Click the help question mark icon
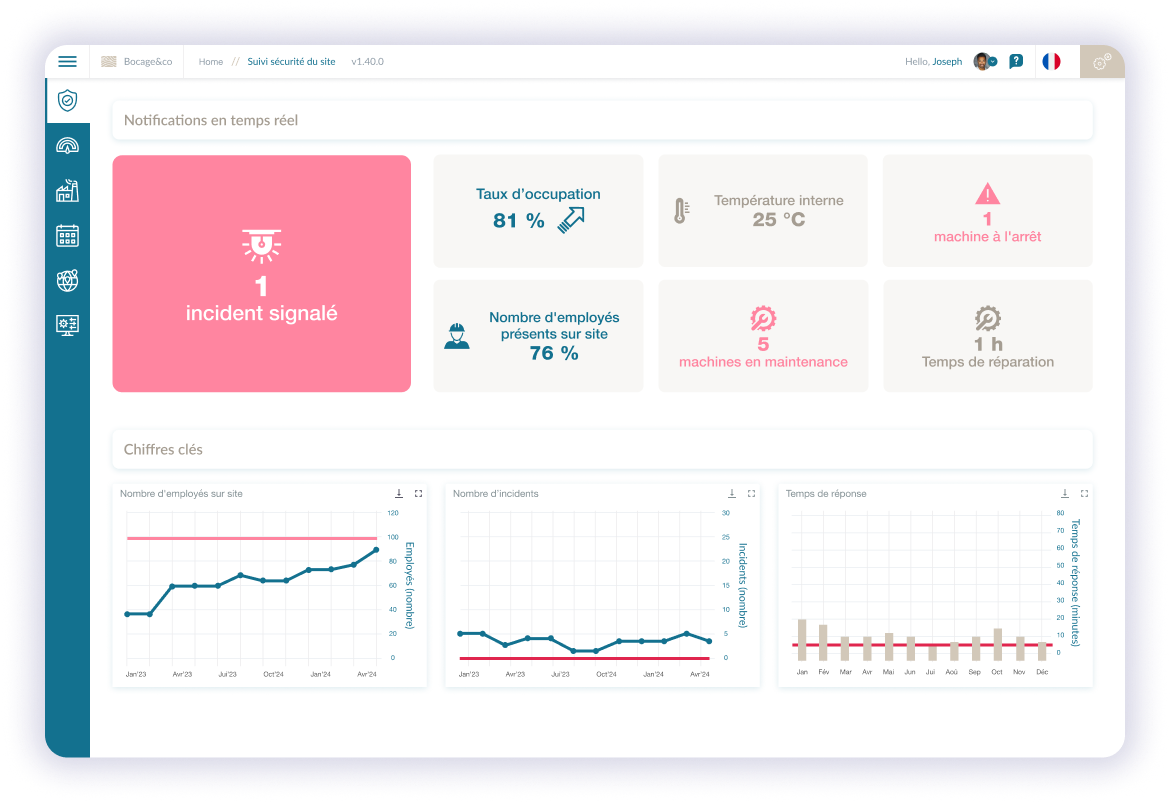The height and width of the screenshot is (803, 1170). click(1016, 62)
